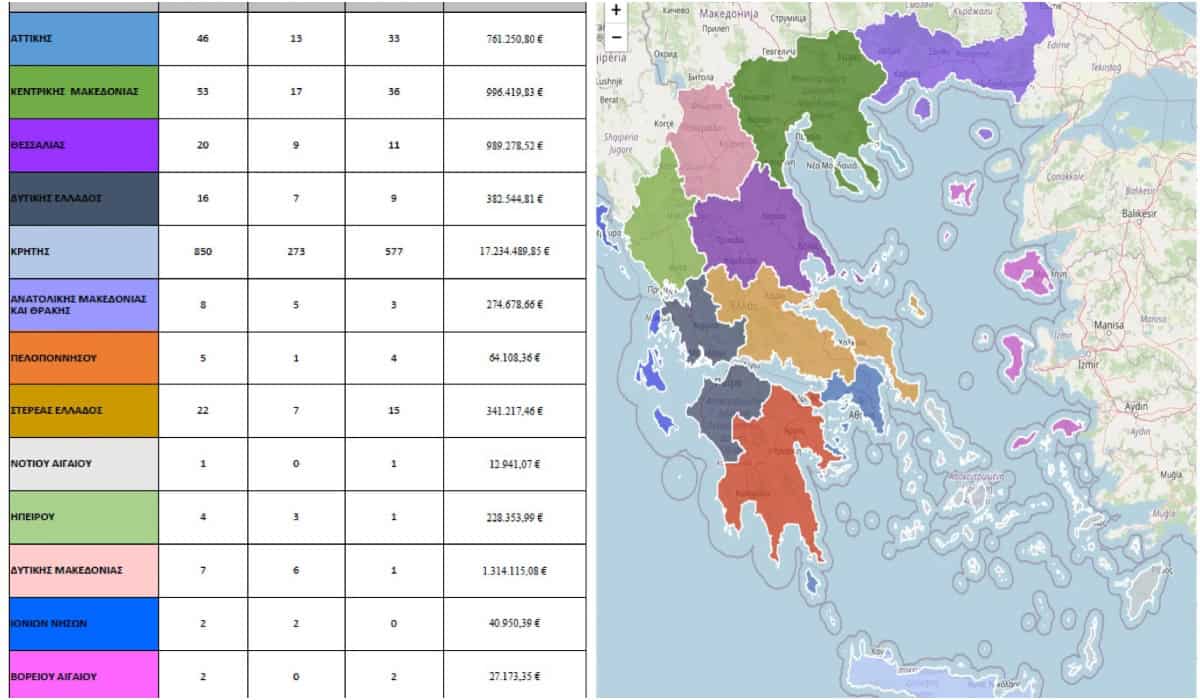Click the magenta ΒΟΡΕΙΟΥ ΑΙΓΑΙΟΥ legend cell

(x=80, y=675)
